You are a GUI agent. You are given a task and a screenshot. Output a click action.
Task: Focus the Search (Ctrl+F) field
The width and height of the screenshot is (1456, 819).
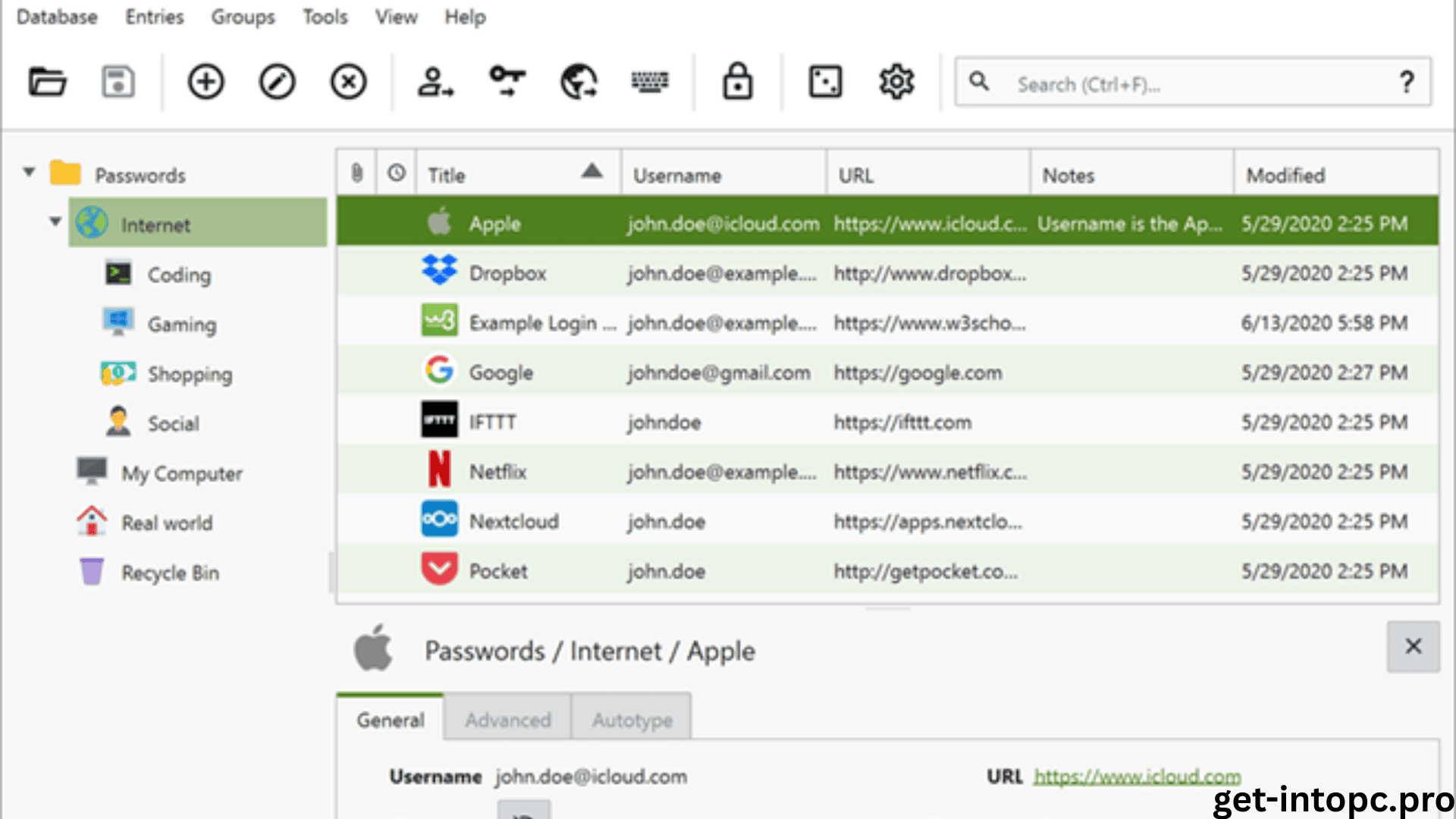pyautogui.click(x=1193, y=82)
